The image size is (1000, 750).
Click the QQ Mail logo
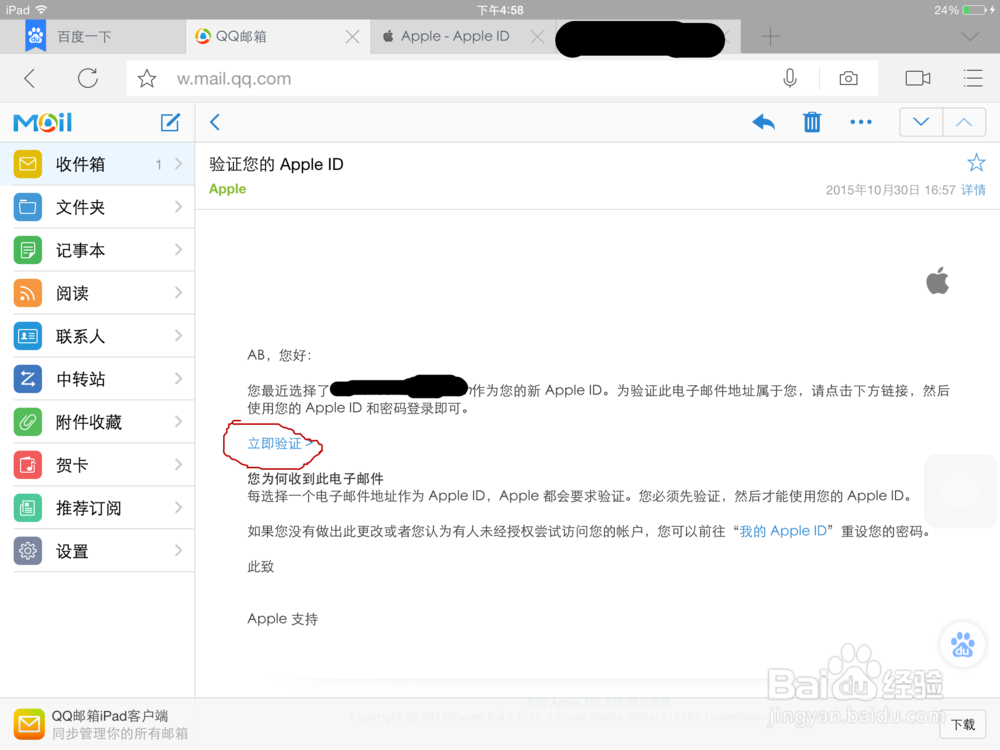point(43,122)
